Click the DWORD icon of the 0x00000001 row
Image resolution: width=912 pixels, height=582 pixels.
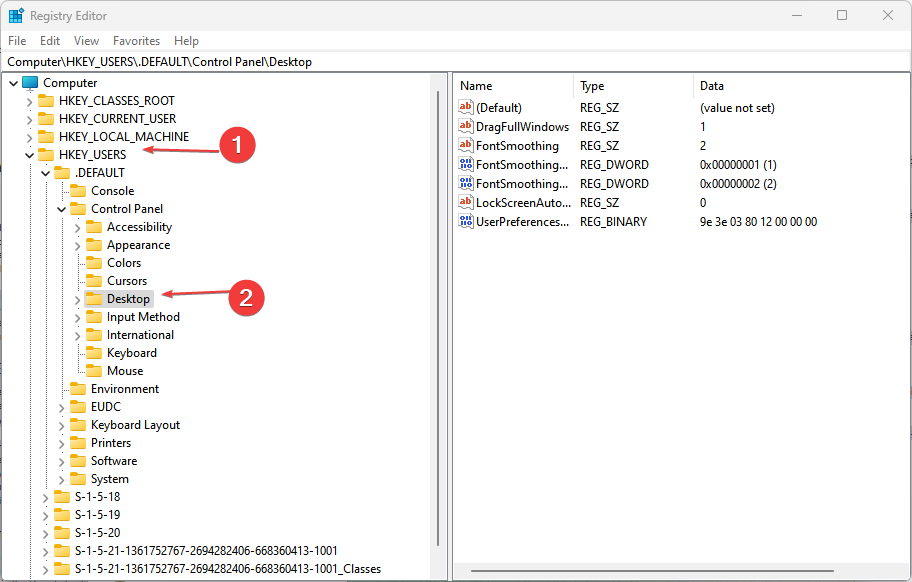(466, 165)
